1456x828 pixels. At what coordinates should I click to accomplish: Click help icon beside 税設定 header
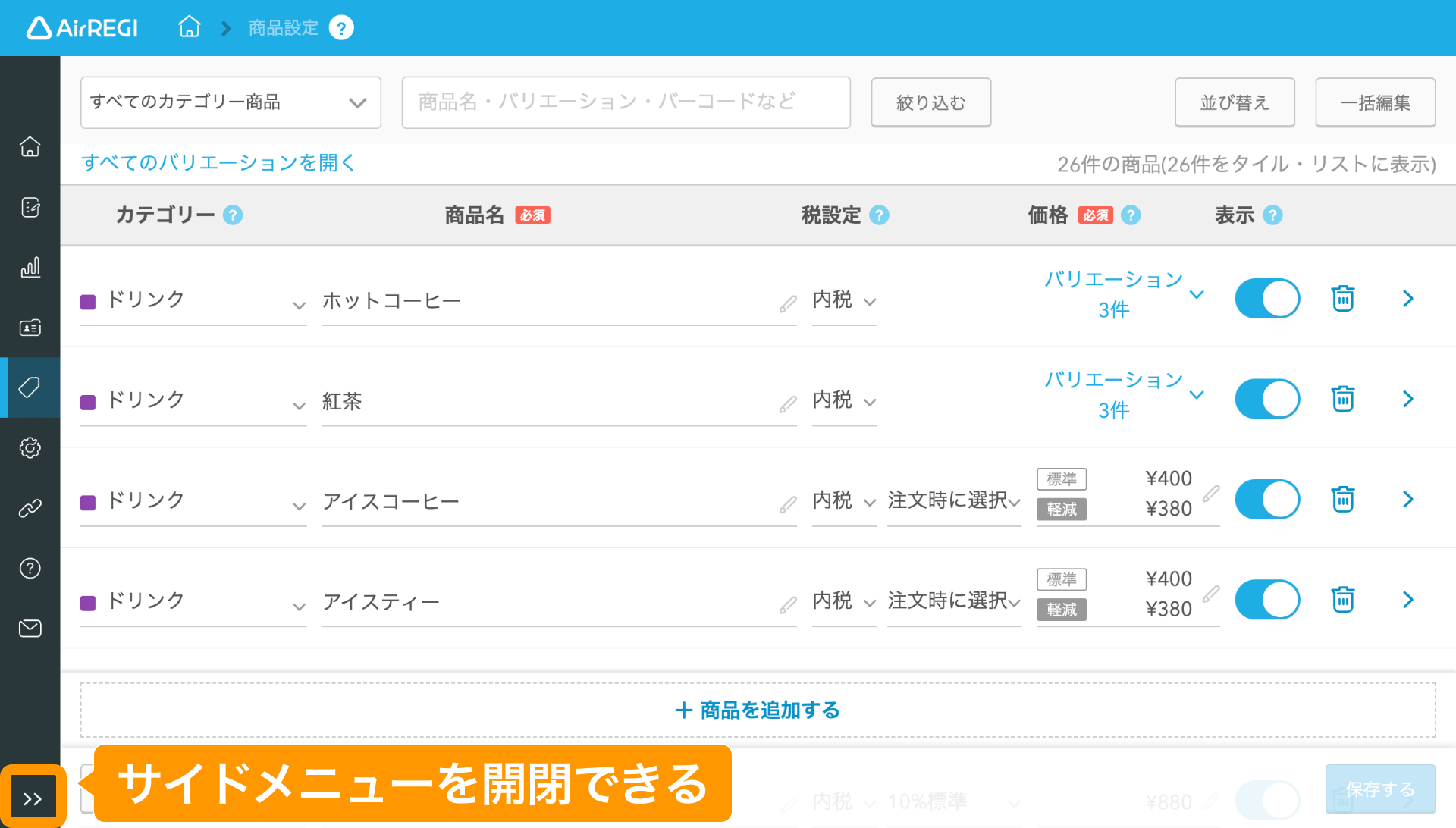[879, 215]
